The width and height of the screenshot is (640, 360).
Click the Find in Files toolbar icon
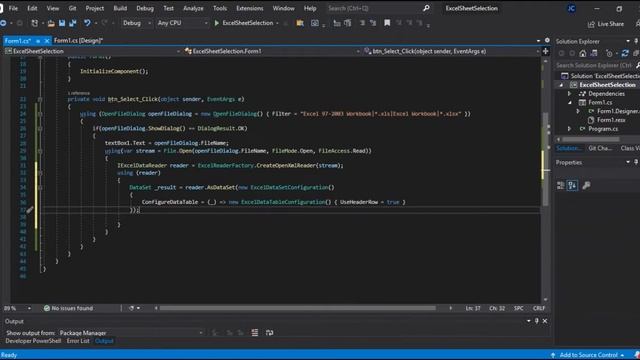(x=300, y=23)
